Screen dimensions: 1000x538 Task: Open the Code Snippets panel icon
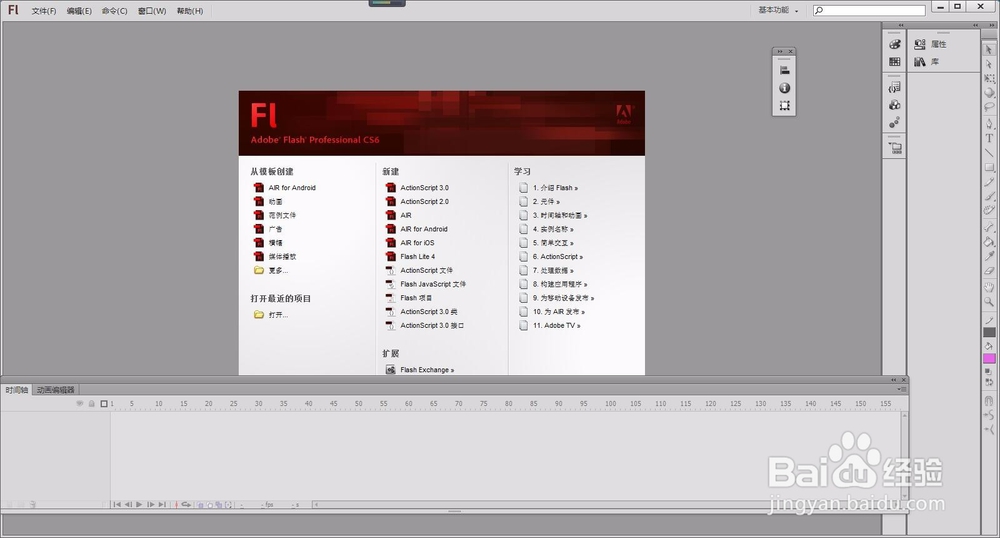895,87
